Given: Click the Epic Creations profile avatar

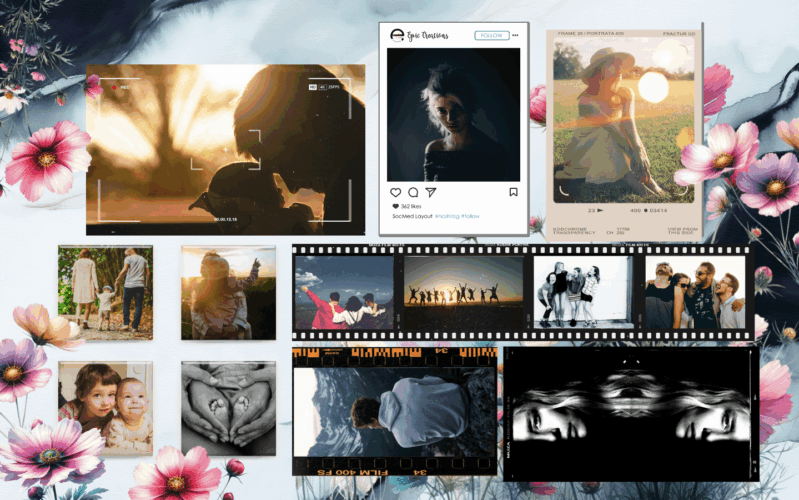Looking at the screenshot, I should (x=397, y=35).
